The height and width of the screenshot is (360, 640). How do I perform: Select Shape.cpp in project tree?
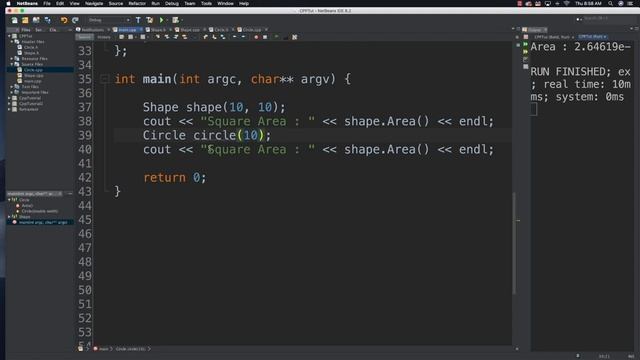click(x=33, y=76)
